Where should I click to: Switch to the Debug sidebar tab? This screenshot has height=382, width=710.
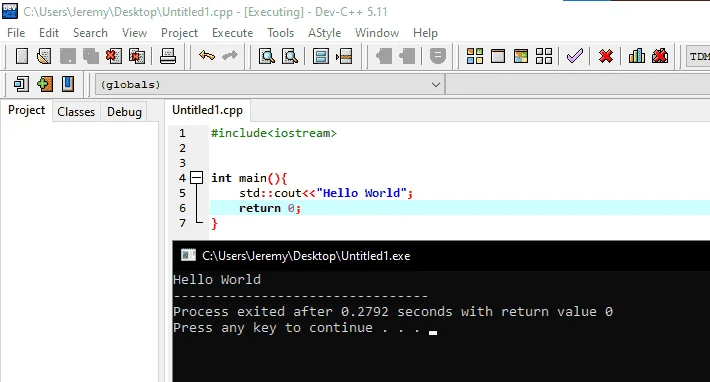124,112
